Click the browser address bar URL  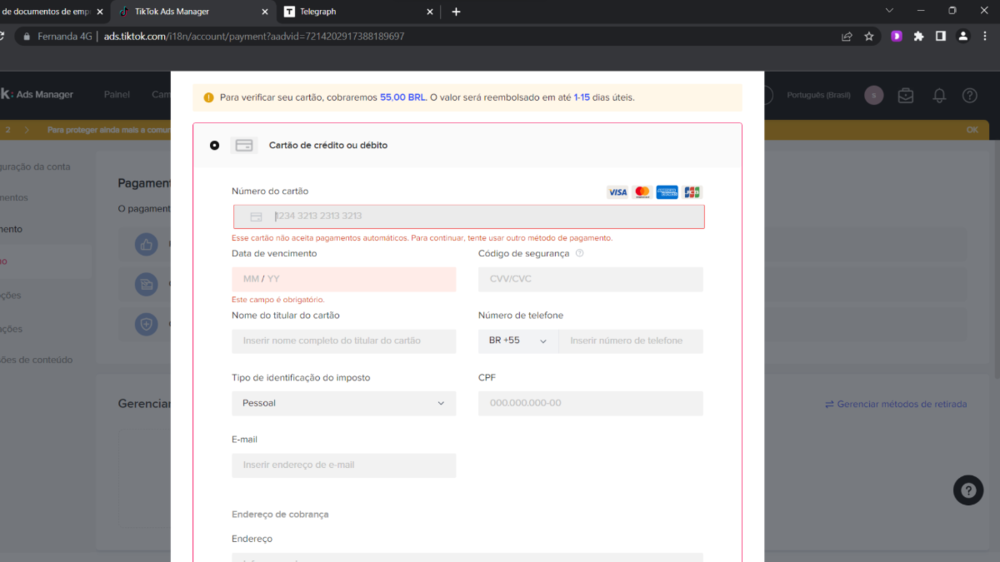(x=254, y=36)
